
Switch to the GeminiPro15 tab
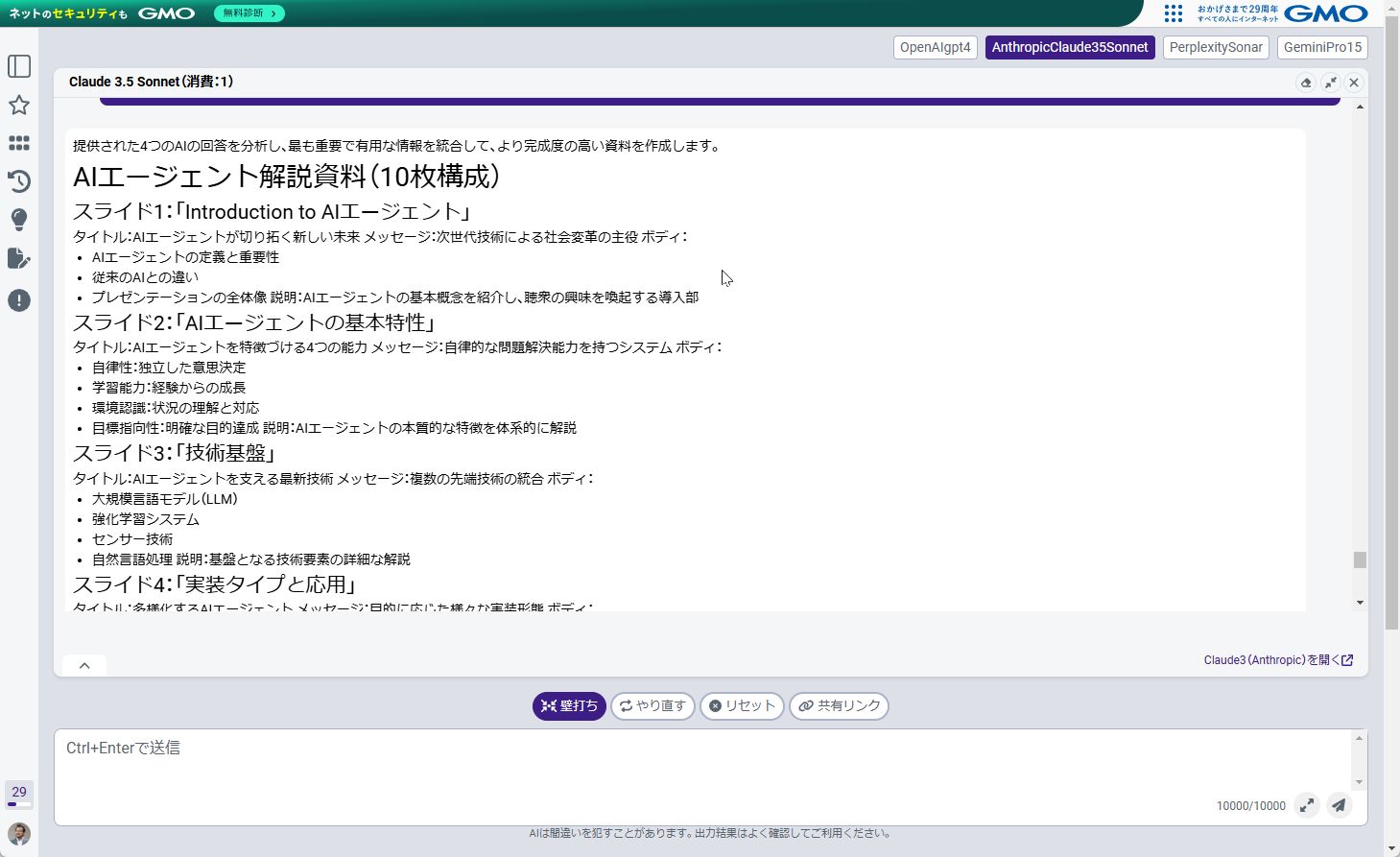coord(1321,46)
